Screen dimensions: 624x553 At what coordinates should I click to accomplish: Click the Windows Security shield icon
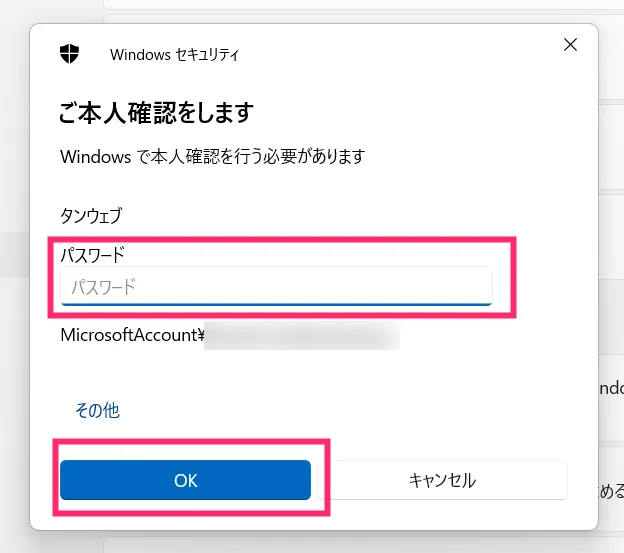[69, 54]
